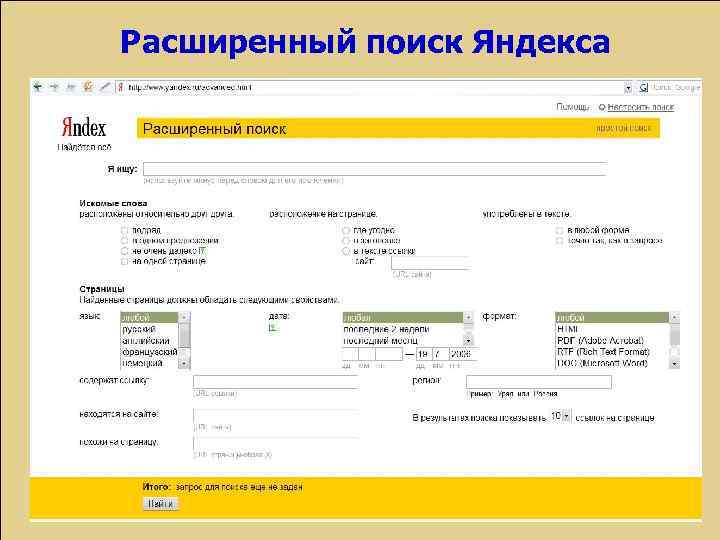720x540 pixels.
Task: Select 'французский' in the language list
Action: pos(149,352)
